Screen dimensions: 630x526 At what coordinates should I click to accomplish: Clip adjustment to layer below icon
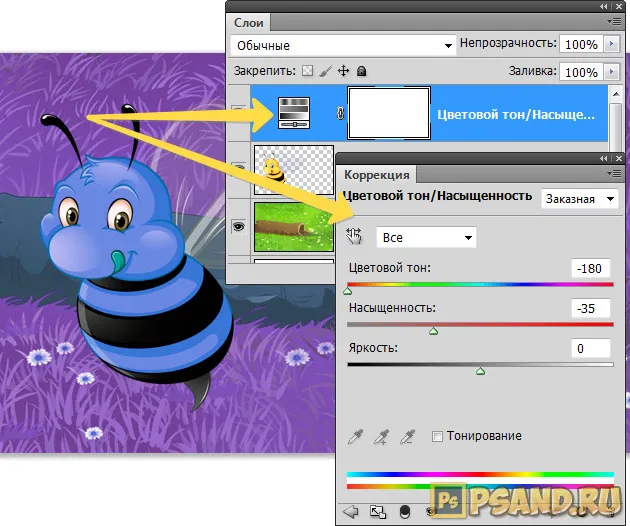coord(405,512)
